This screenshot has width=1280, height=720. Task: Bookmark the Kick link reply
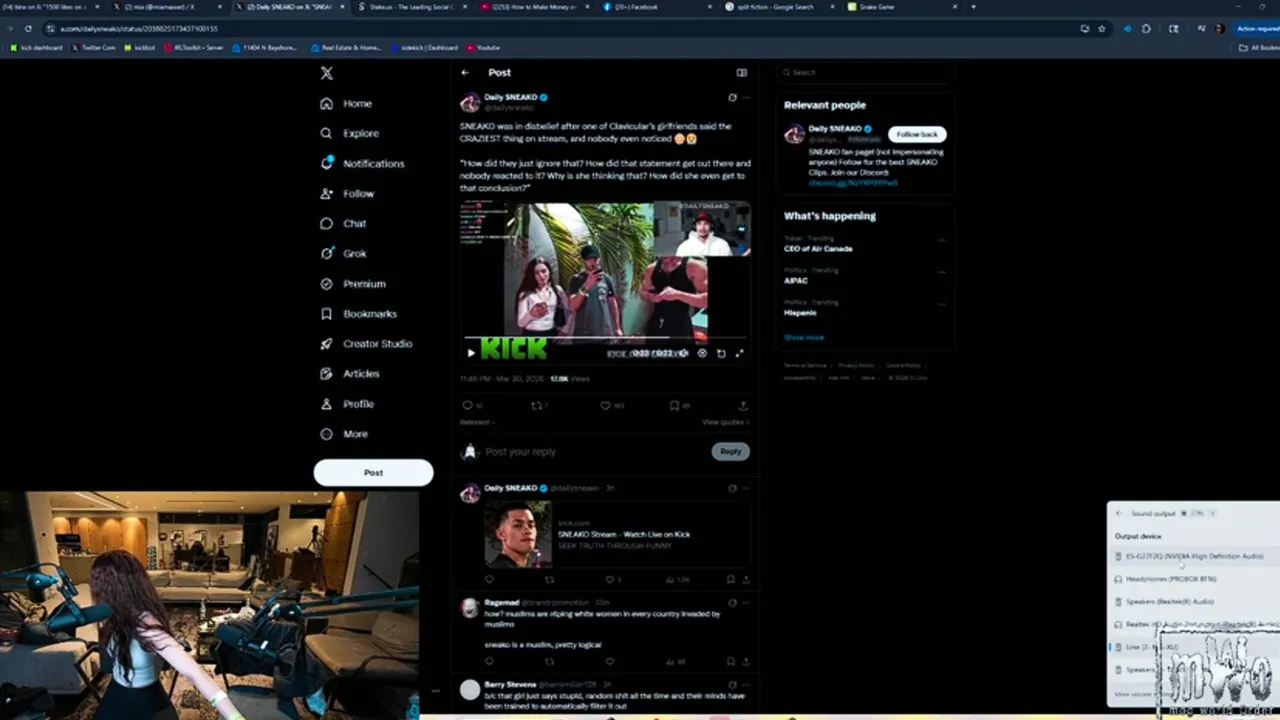[731, 579]
